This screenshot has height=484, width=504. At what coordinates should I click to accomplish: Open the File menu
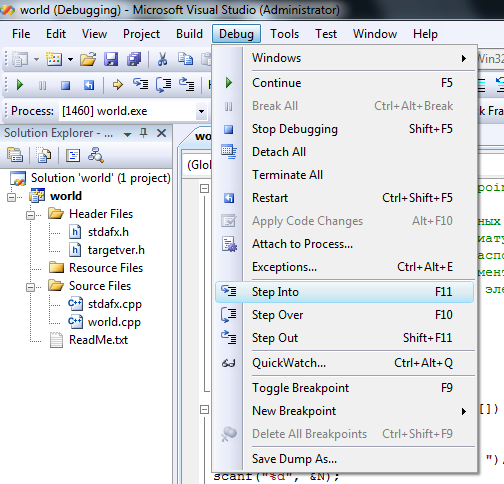[21, 34]
